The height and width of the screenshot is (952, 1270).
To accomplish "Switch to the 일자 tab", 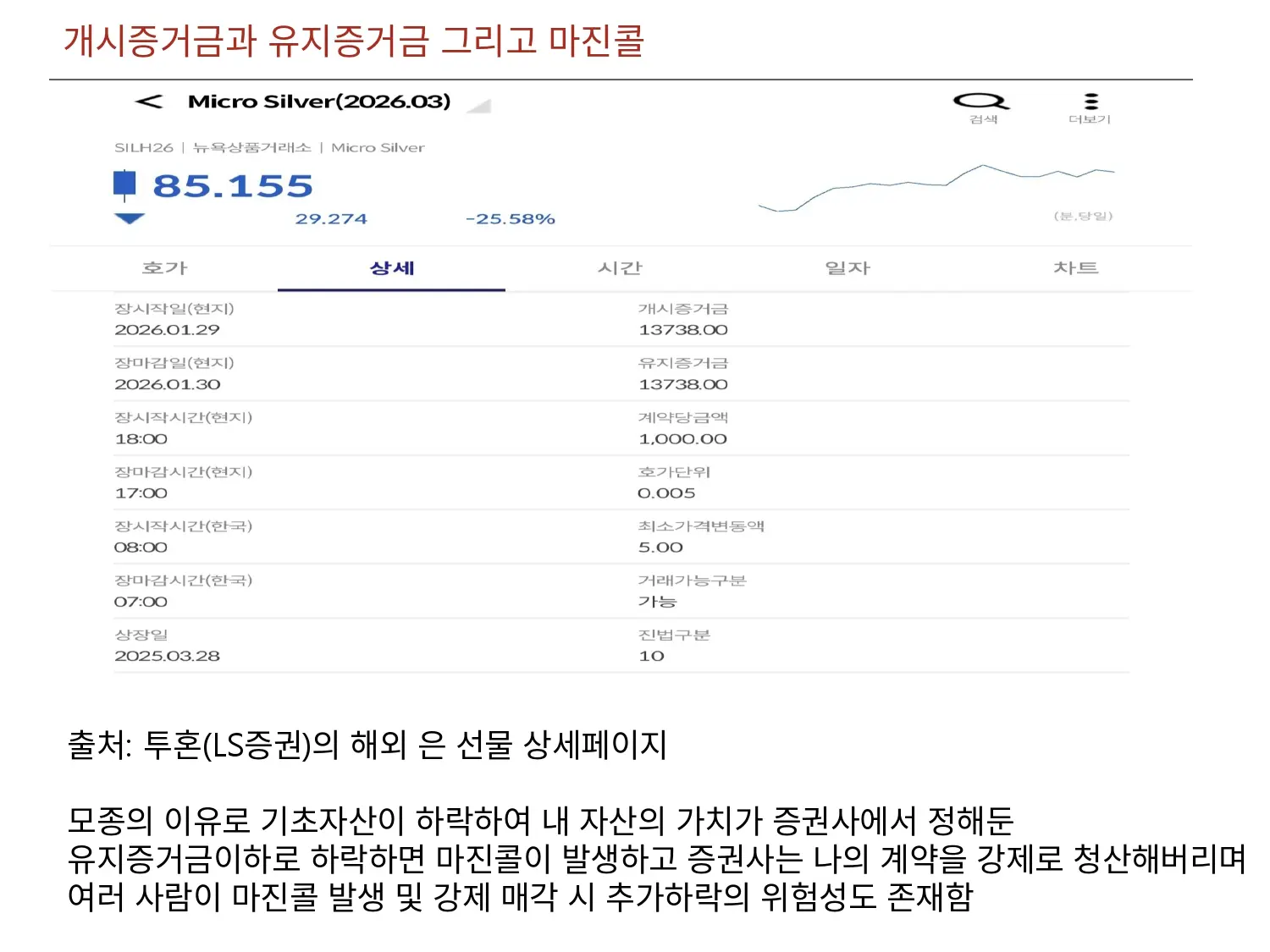I will [x=848, y=268].
